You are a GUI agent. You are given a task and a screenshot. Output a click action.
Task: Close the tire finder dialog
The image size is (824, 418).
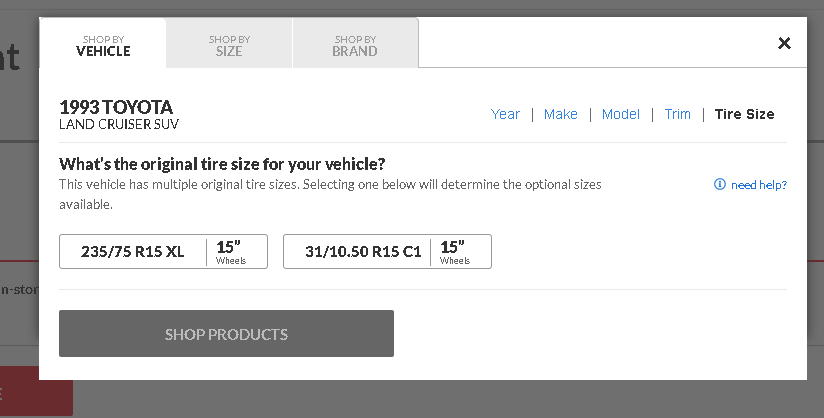point(784,43)
